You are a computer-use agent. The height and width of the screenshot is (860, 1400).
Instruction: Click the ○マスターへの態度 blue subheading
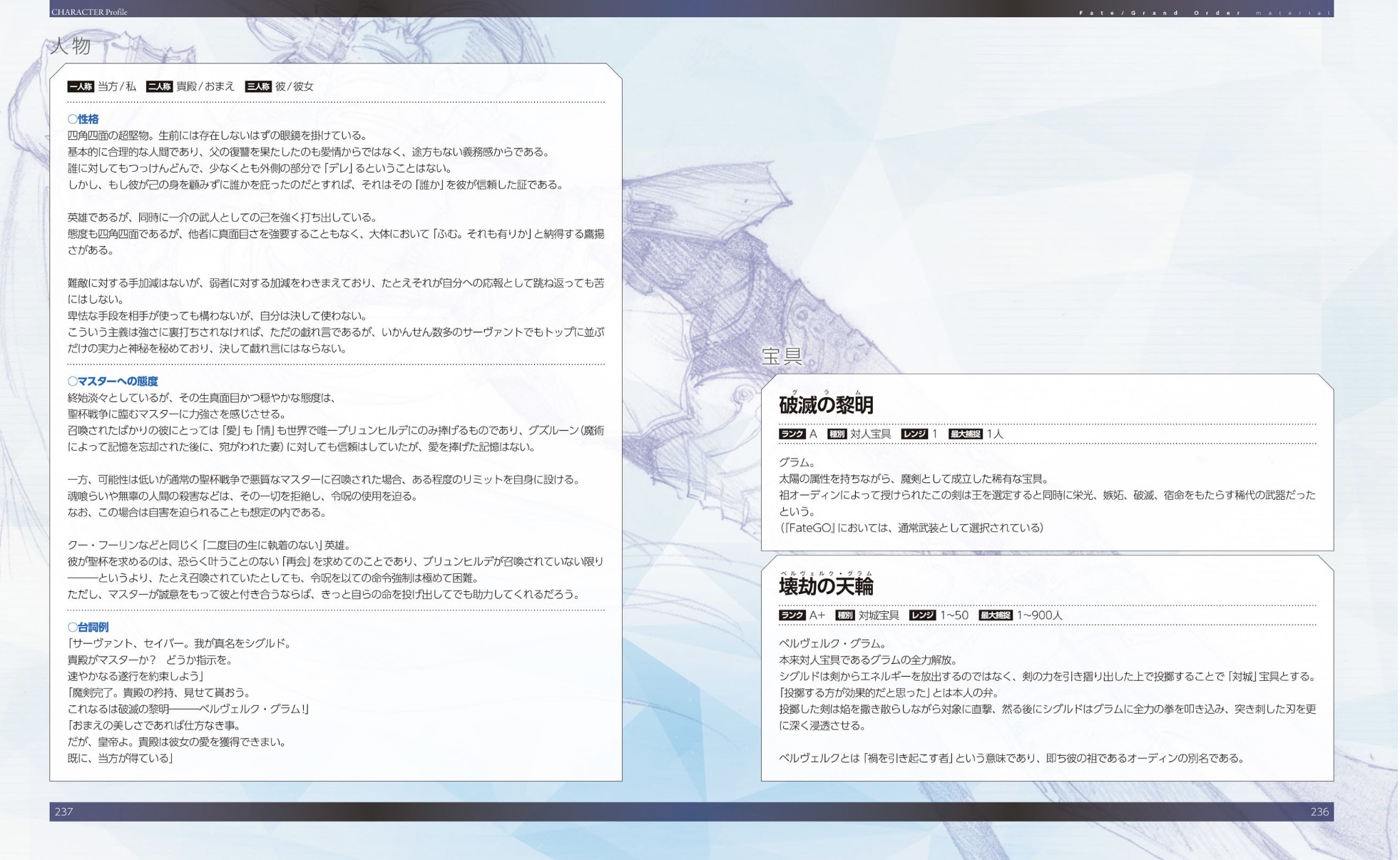[113, 381]
